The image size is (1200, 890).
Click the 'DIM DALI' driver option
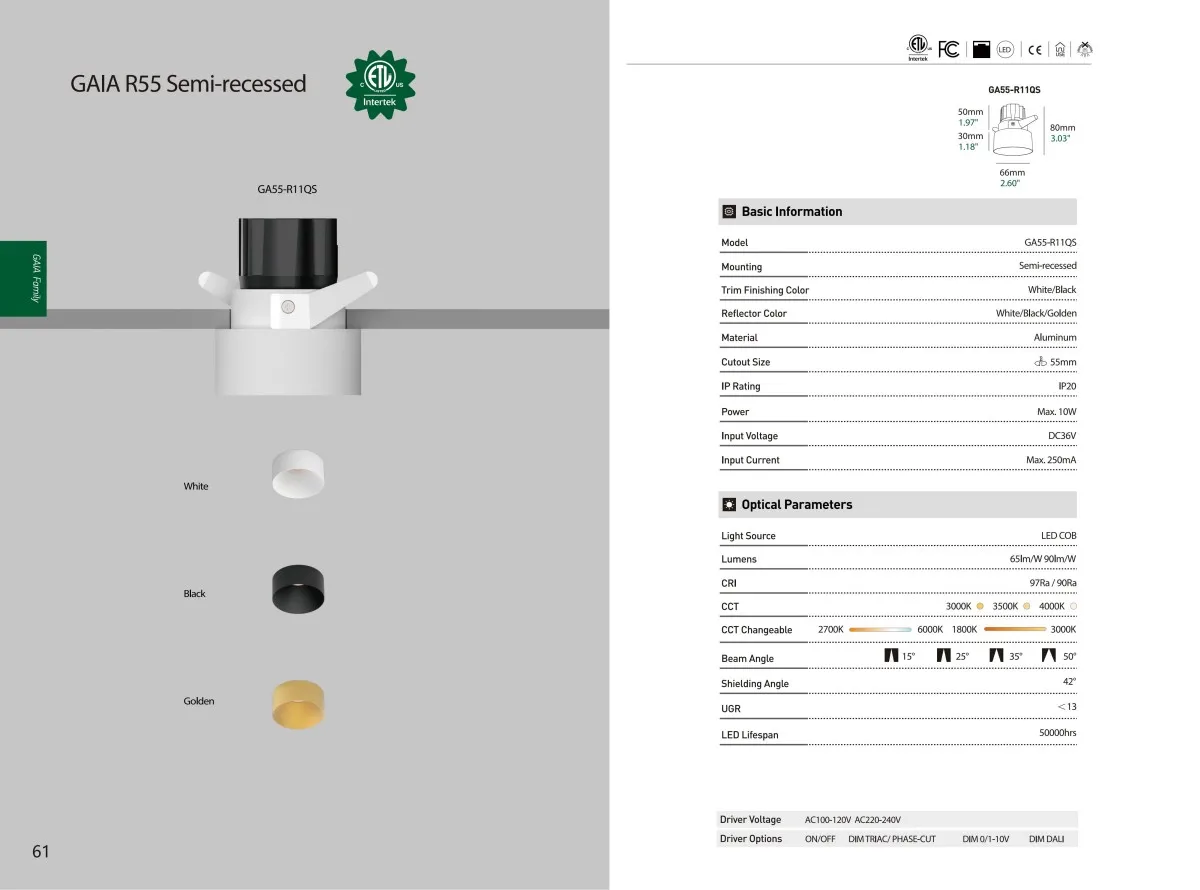(1046, 839)
